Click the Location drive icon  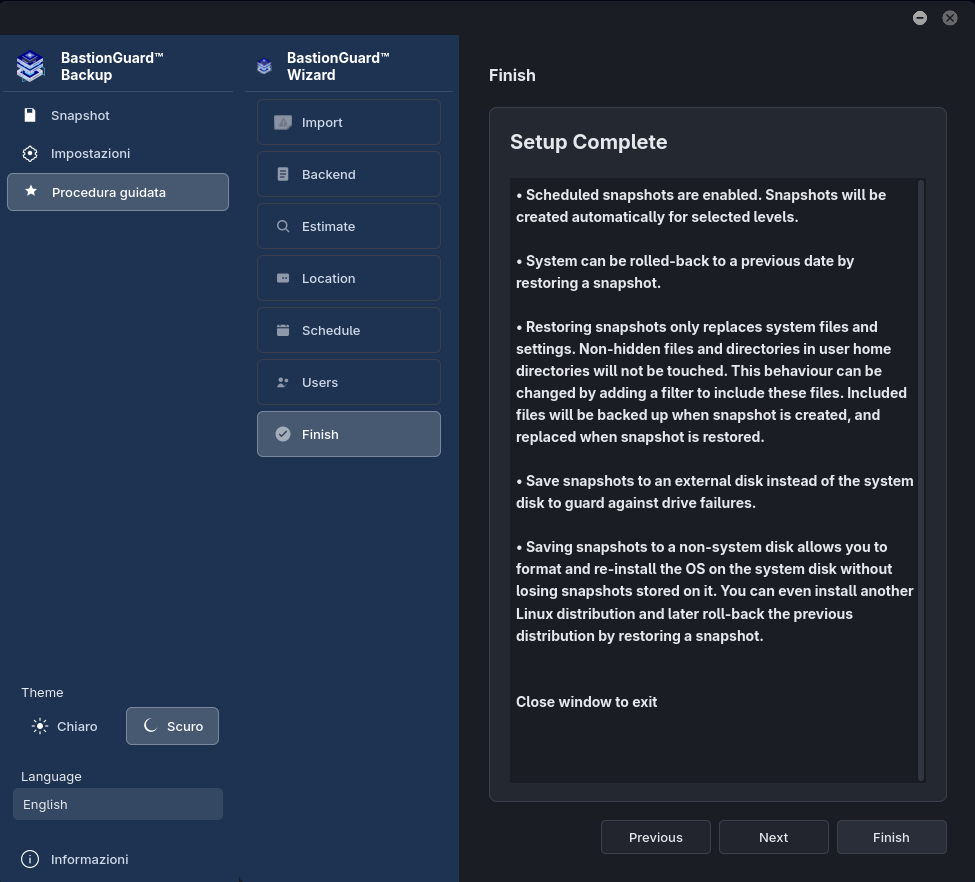[283, 278]
